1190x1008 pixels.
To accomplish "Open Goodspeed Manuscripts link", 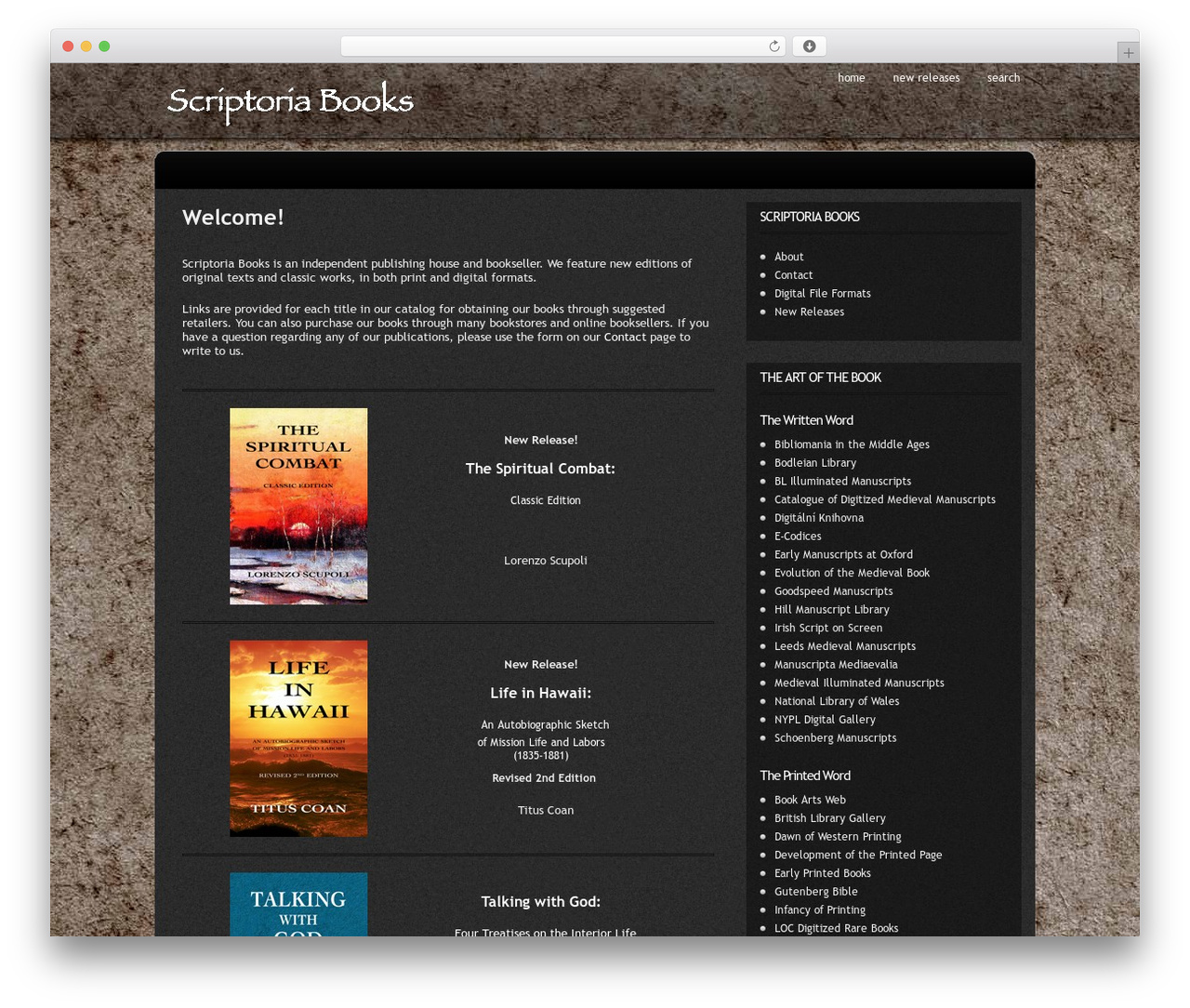I will [833, 591].
